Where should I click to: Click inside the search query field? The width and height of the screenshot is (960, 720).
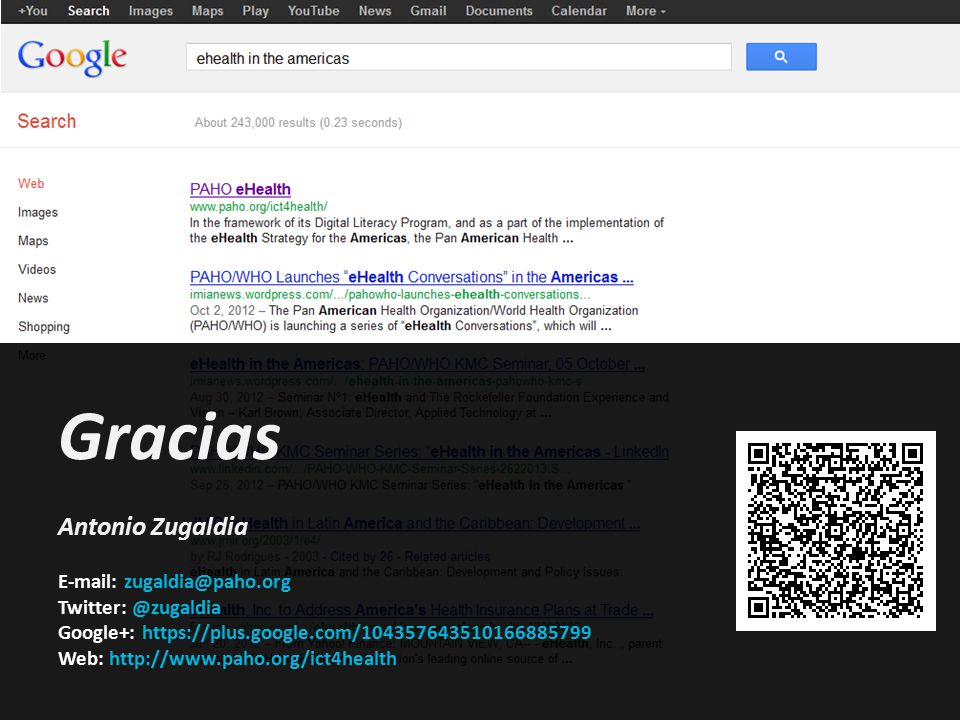[459, 58]
